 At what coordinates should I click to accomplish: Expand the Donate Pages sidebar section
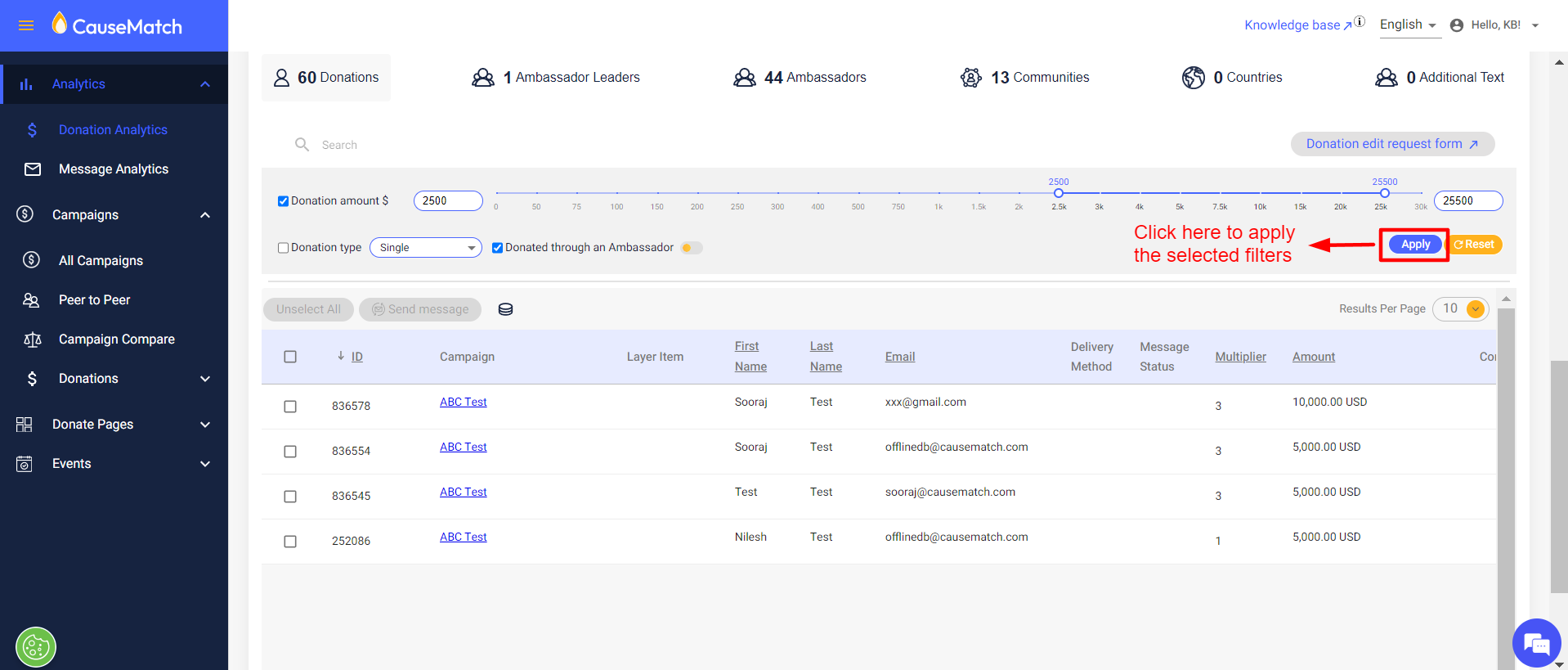pyautogui.click(x=114, y=424)
